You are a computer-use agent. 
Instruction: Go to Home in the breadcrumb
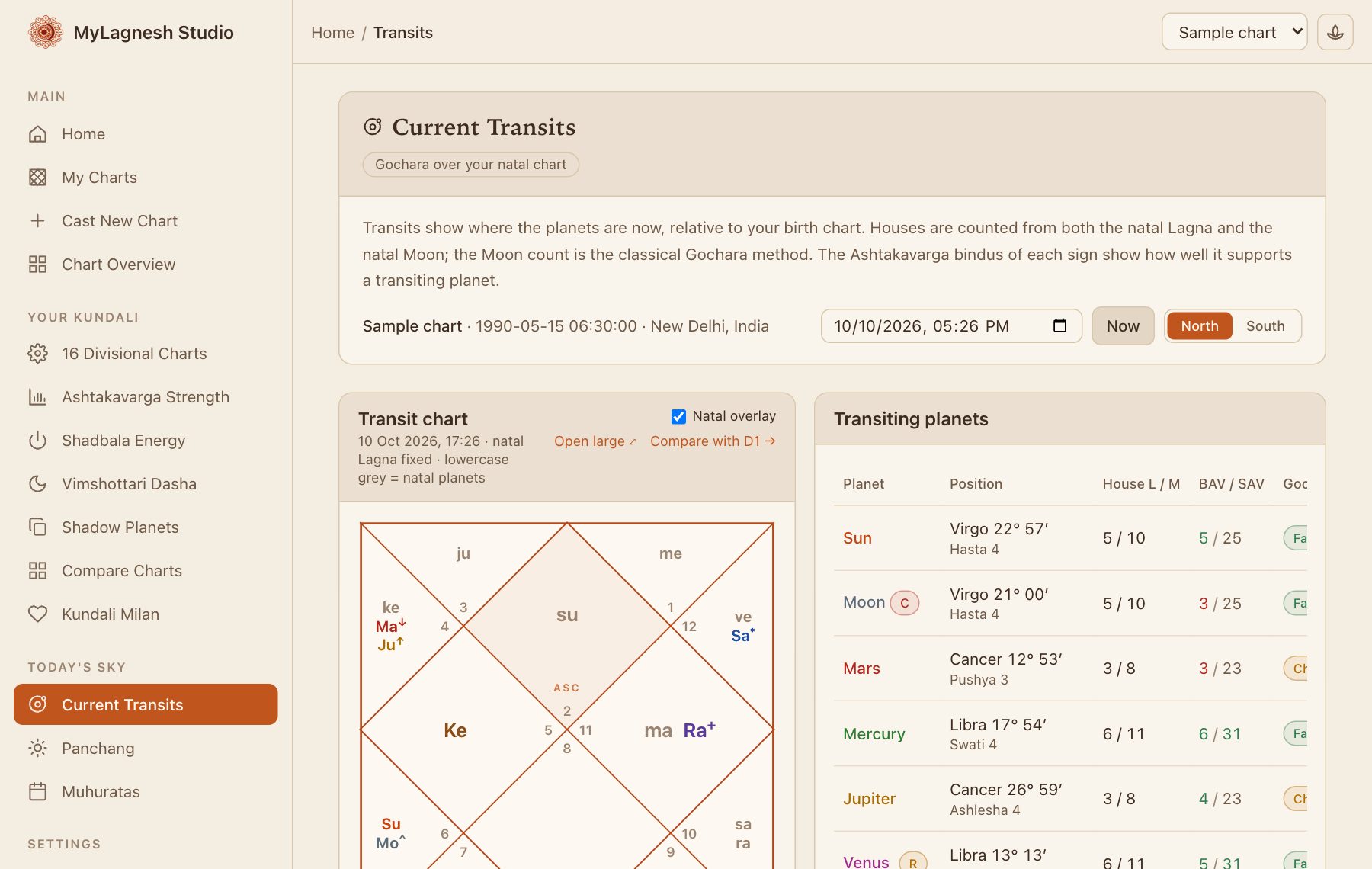[x=332, y=33]
